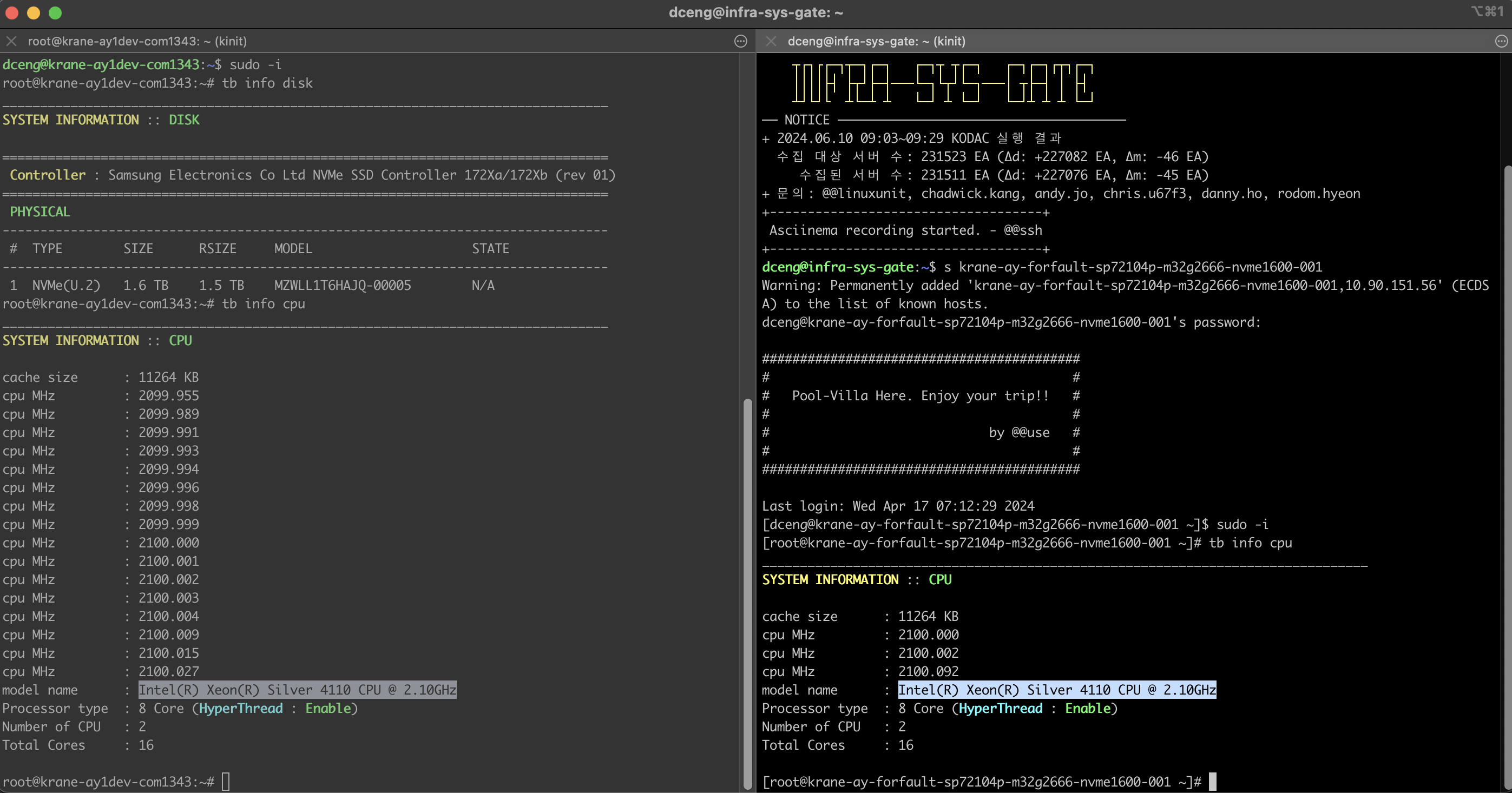Click 'SYSTEM INFORMATION :: CPU' heading in left pane

tap(97, 341)
